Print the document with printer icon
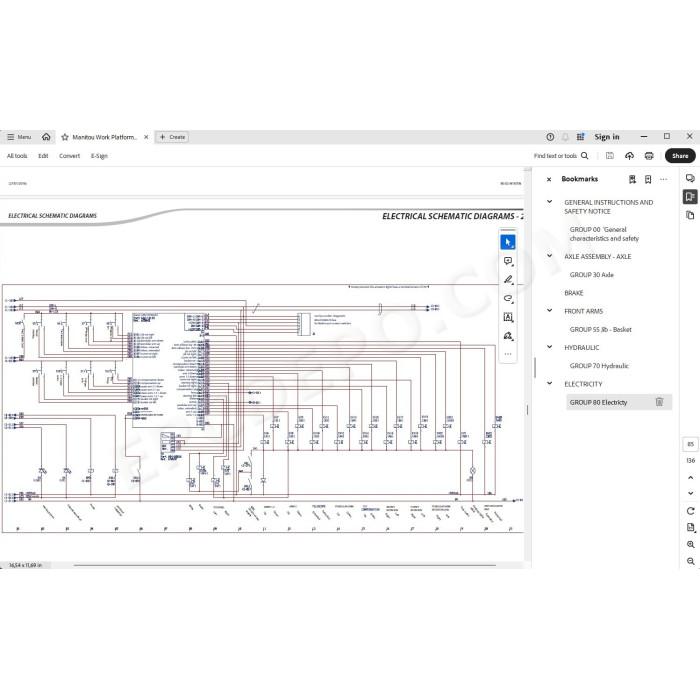 point(649,156)
